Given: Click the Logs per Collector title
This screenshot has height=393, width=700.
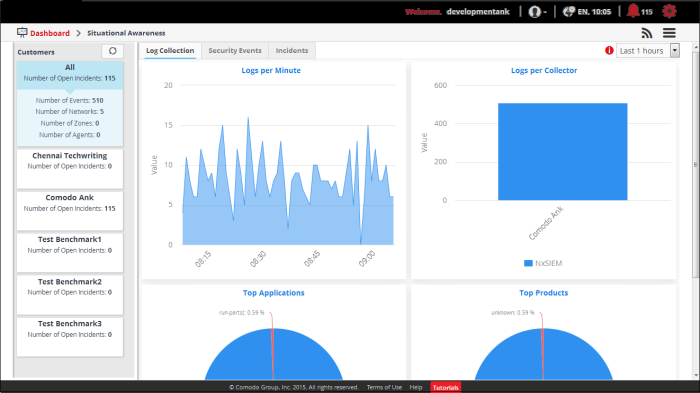Looking at the screenshot, I should [x=544, y=70].
